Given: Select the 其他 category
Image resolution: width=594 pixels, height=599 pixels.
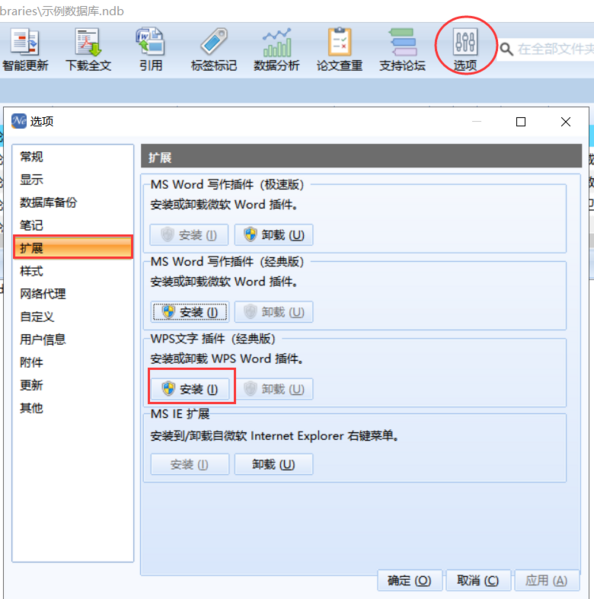Looking at the screenshot, I should point(73,408).
